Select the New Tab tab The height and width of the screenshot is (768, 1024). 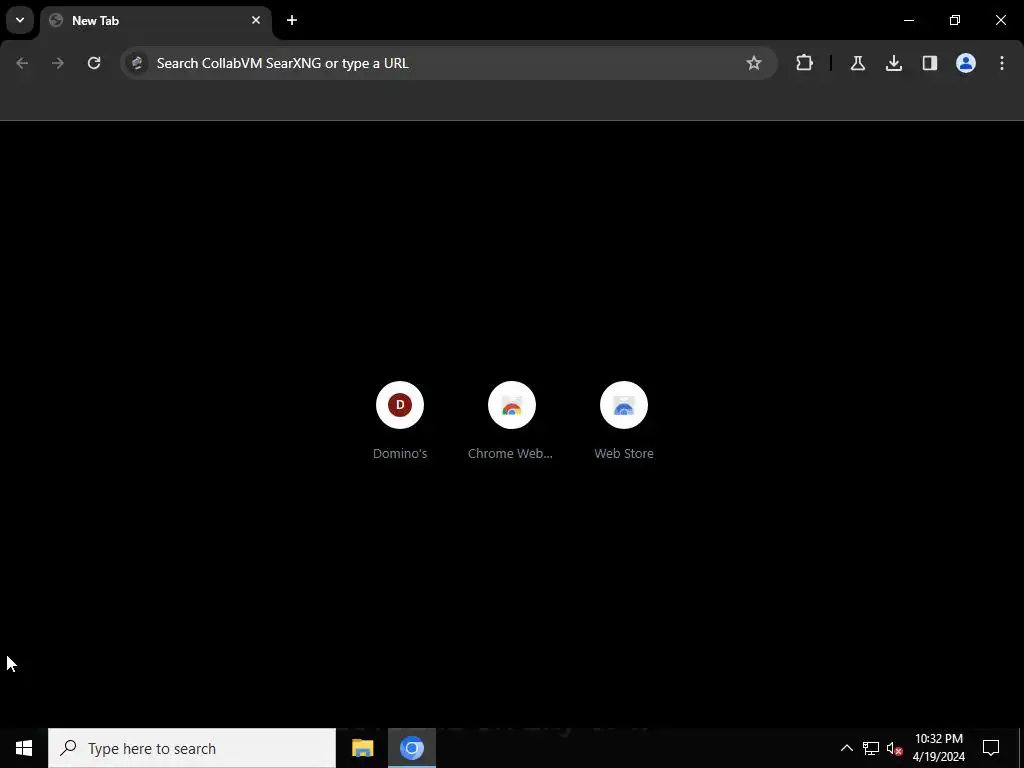click(x=156, y=21)
